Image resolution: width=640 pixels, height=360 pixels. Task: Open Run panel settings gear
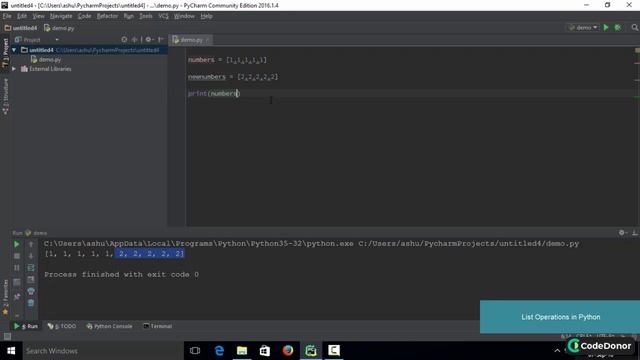[622, 233]
